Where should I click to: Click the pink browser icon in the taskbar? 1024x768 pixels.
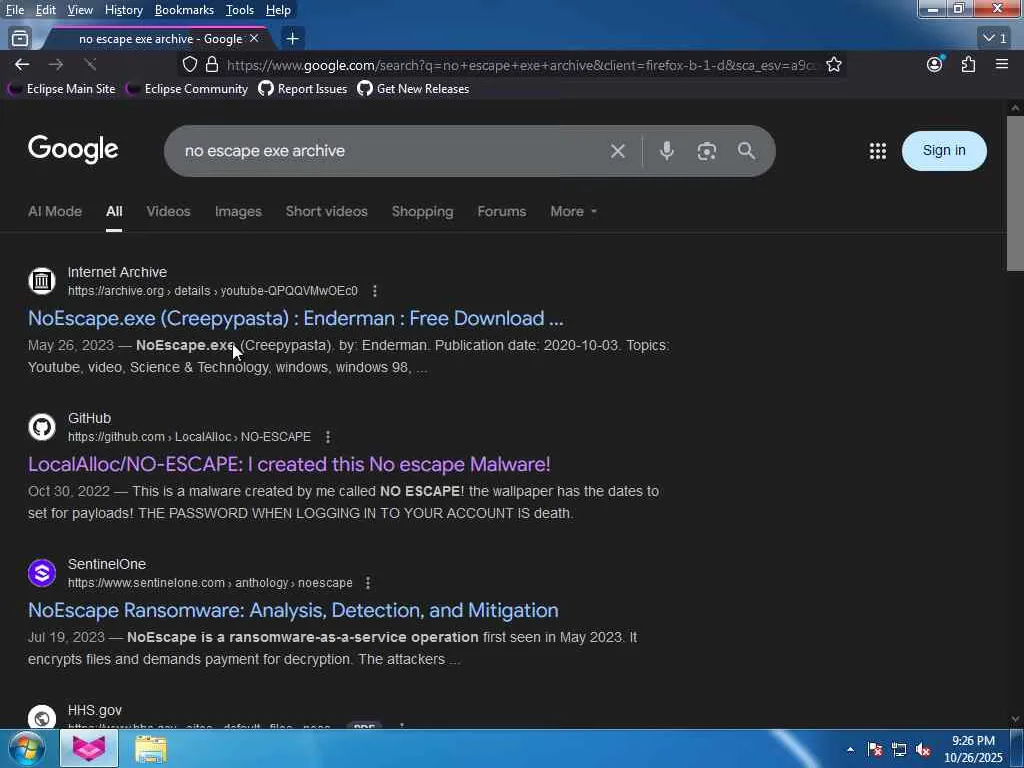pos(89,748)
